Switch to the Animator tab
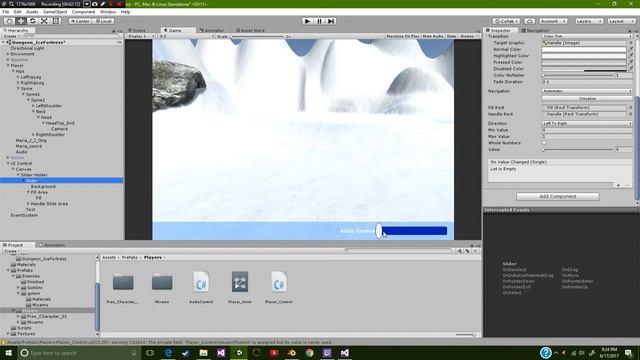Viewport: 640px width, 360px height. (x=212, y=30)
